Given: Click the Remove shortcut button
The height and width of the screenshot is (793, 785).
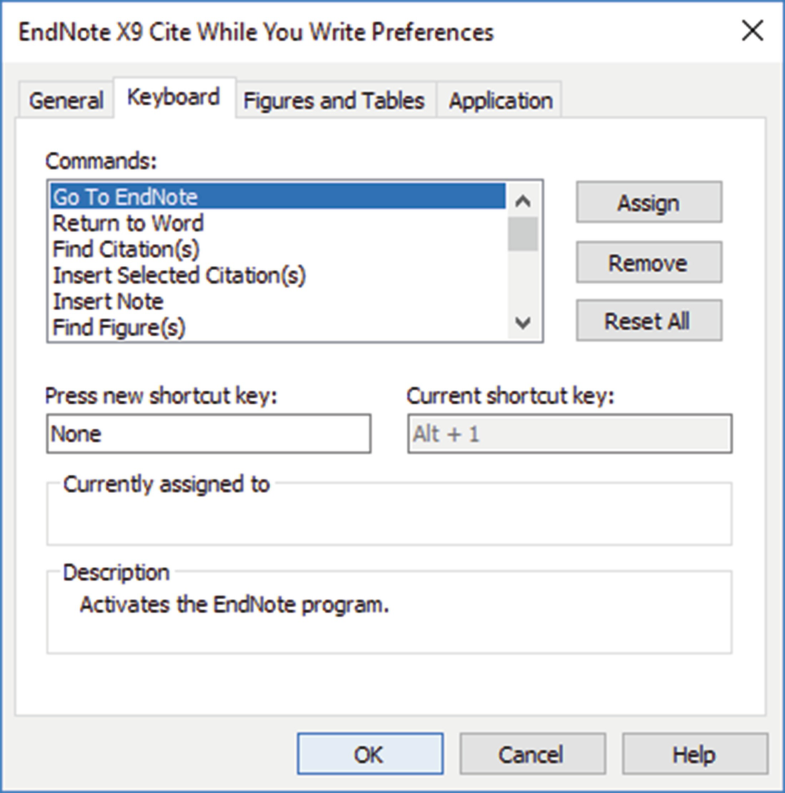Looking at the screenshot, I should click(649, 262).
